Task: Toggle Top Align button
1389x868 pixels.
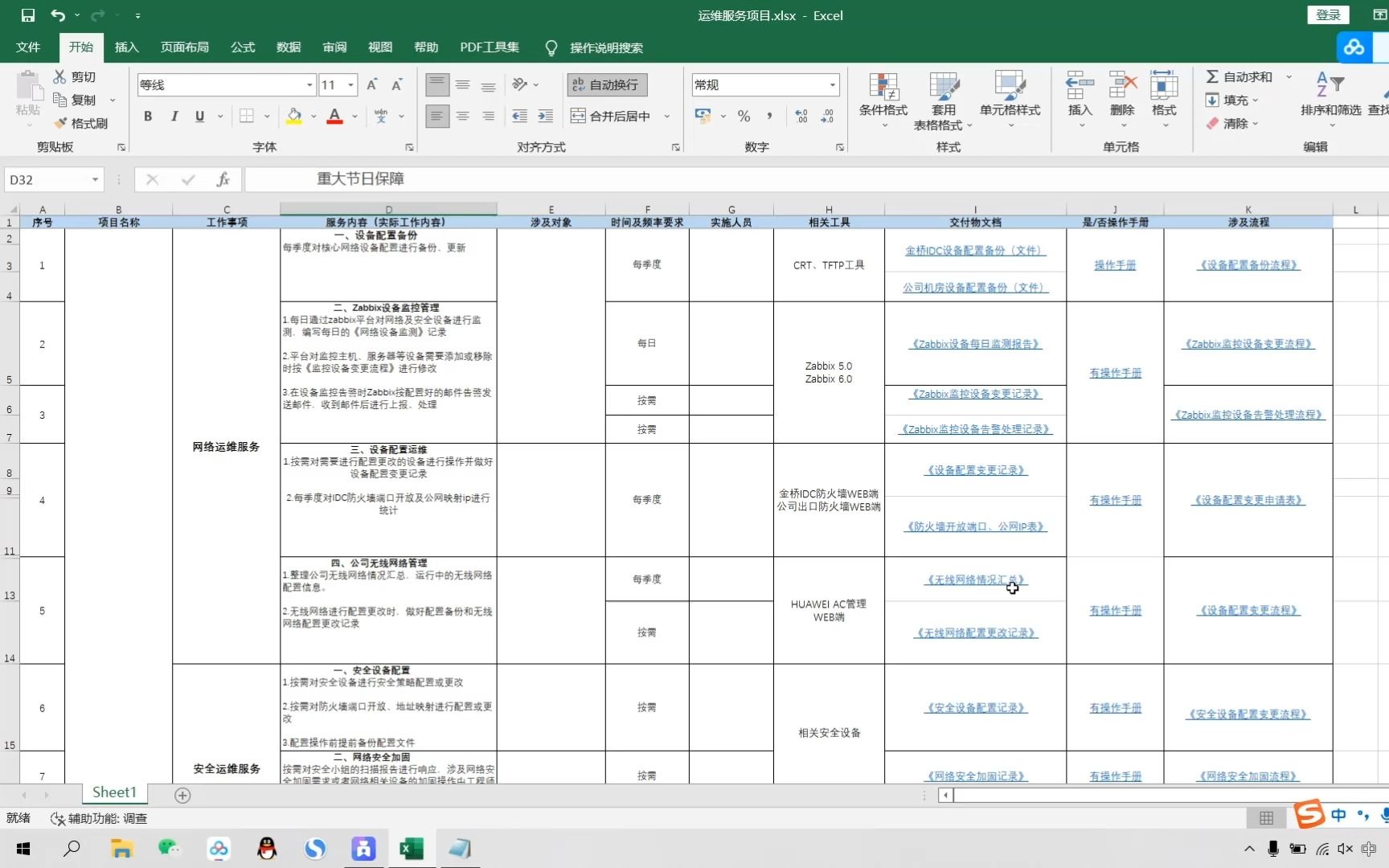Action: pyautogui.click(x=437, y=84)
